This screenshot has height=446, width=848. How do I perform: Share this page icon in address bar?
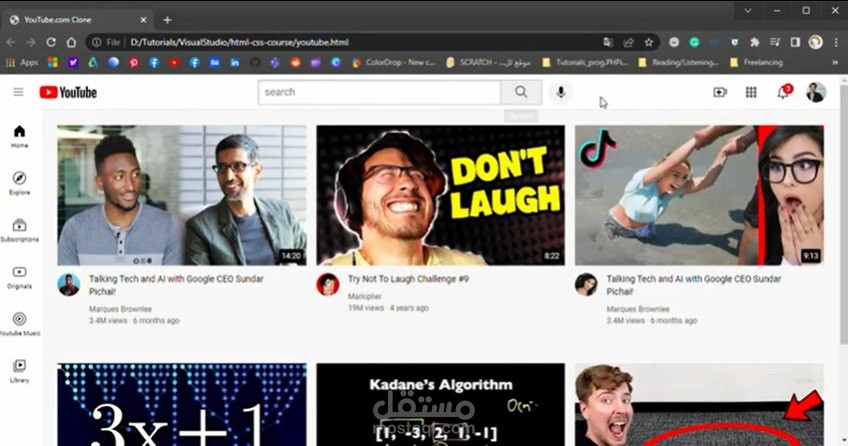[628, 42]
